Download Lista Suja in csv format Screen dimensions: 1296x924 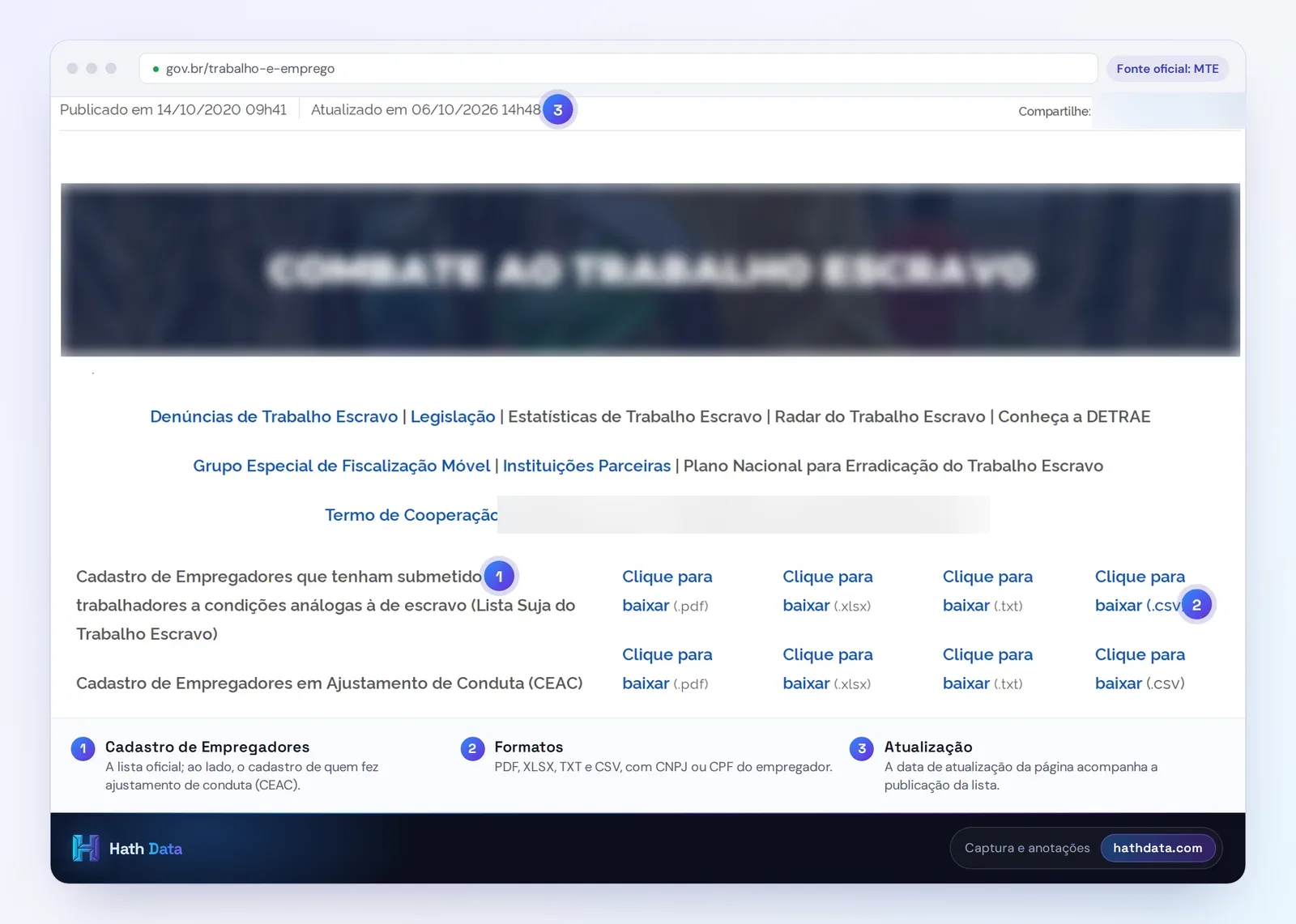coord(1140,591)
